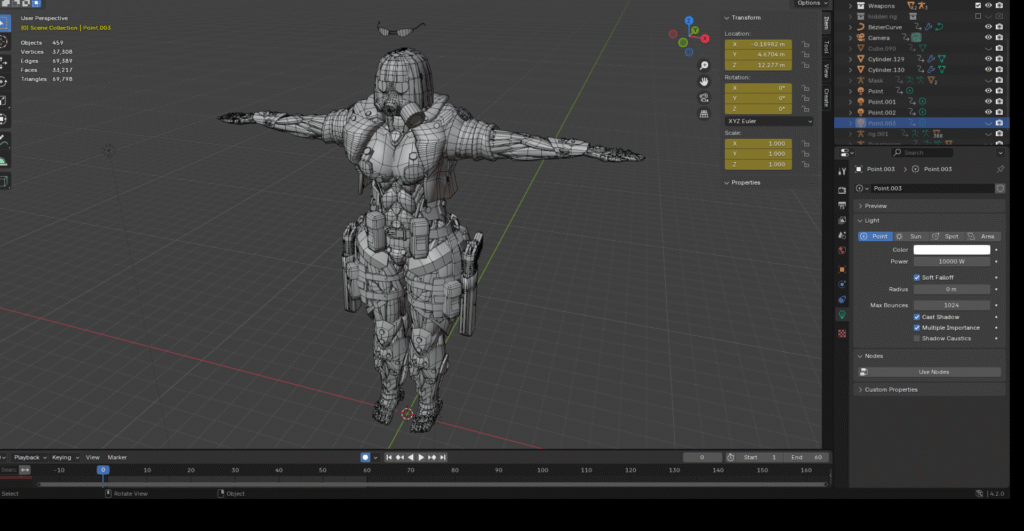
Task: Click the Use Nodes button
Action: [933, 372]
